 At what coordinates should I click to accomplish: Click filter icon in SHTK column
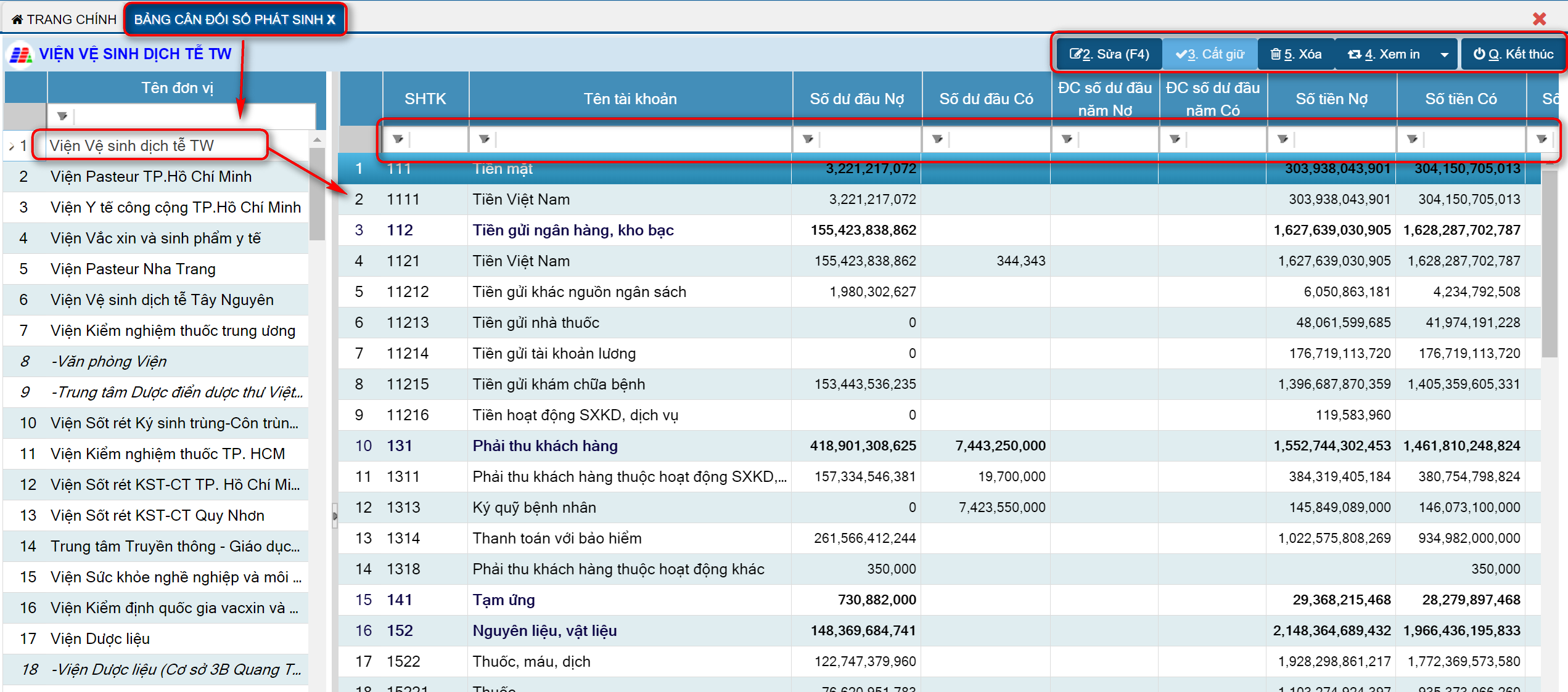pos(398,139)
